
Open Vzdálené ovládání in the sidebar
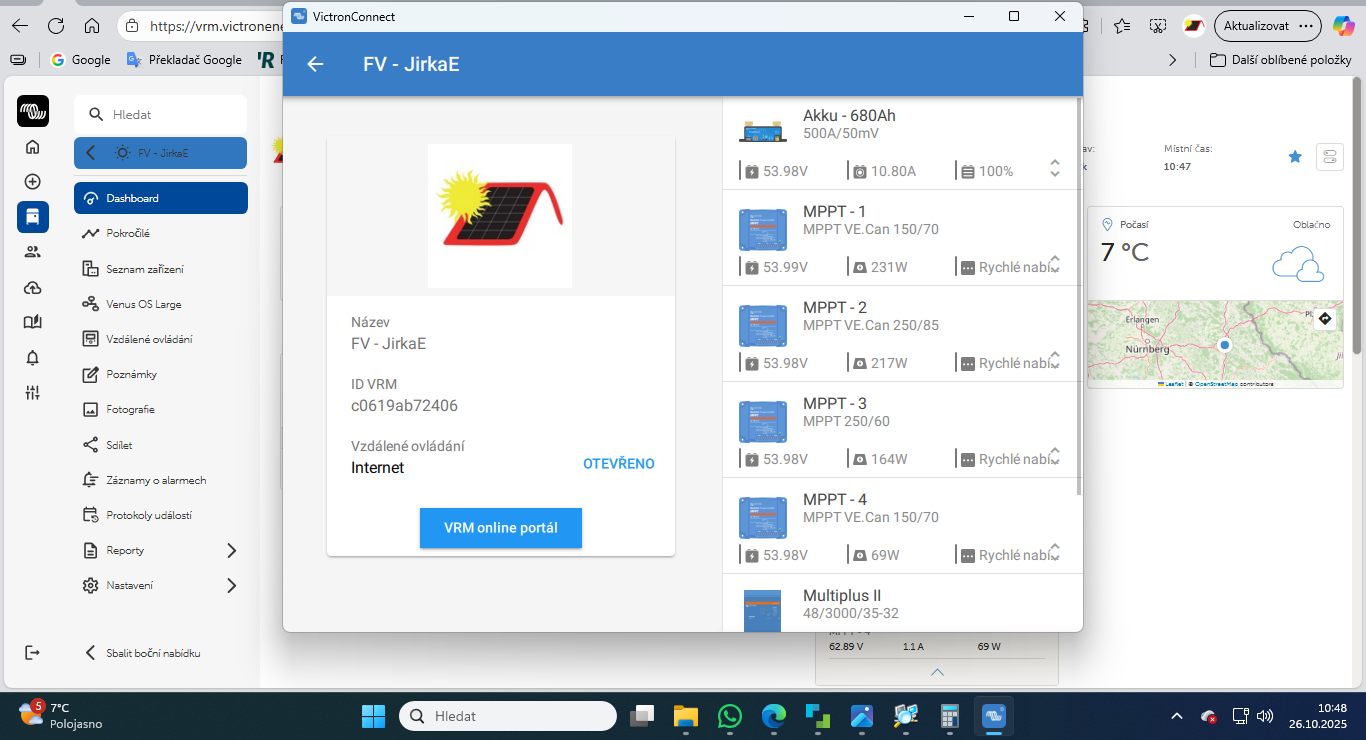pos(161,339)
